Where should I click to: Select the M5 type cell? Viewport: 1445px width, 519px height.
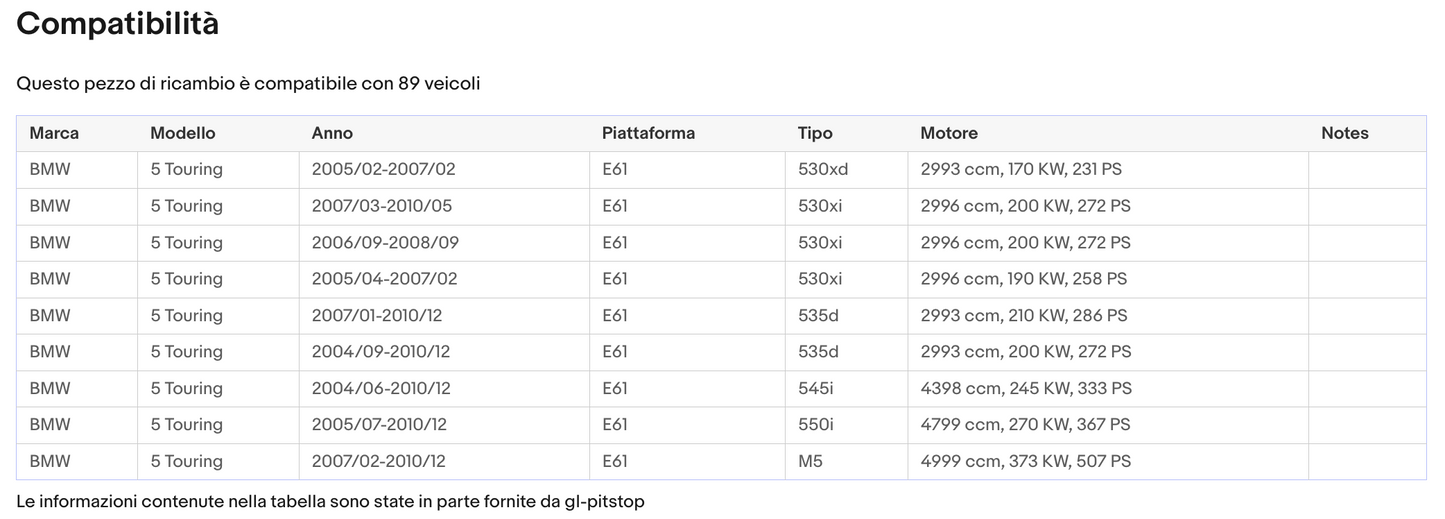(x=810, y=461)
